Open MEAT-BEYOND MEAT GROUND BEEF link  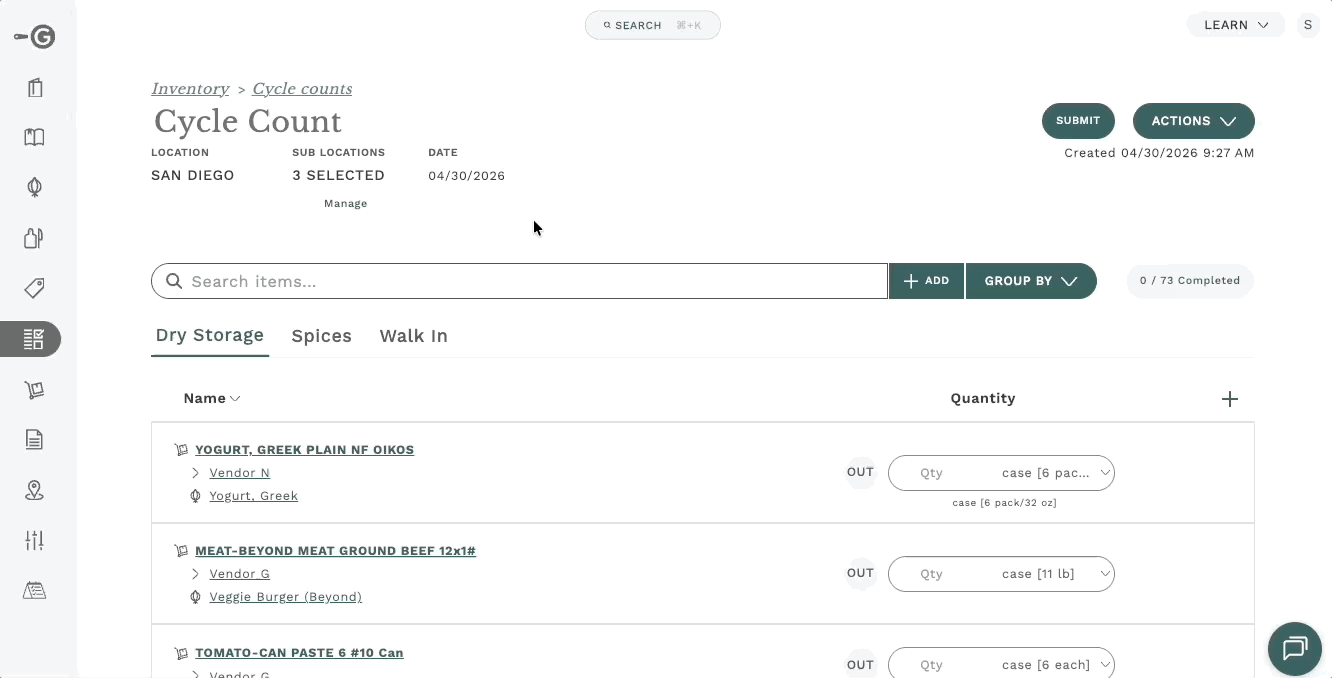click(335, 551)
